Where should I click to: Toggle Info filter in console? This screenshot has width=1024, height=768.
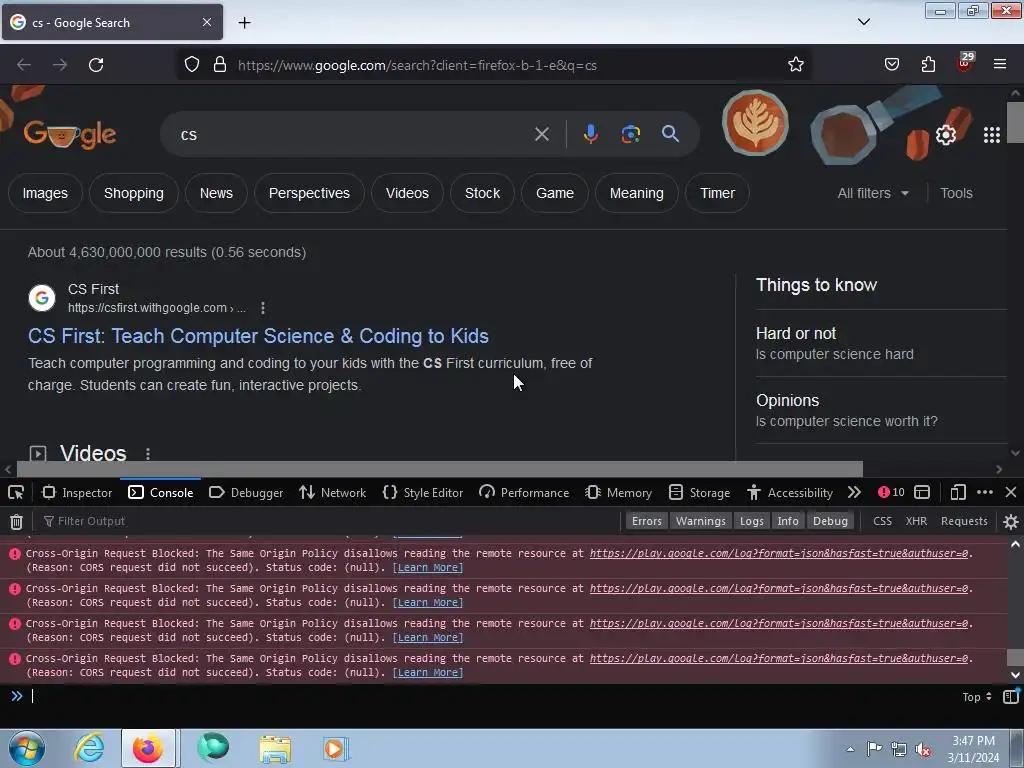tap(788, 521)
